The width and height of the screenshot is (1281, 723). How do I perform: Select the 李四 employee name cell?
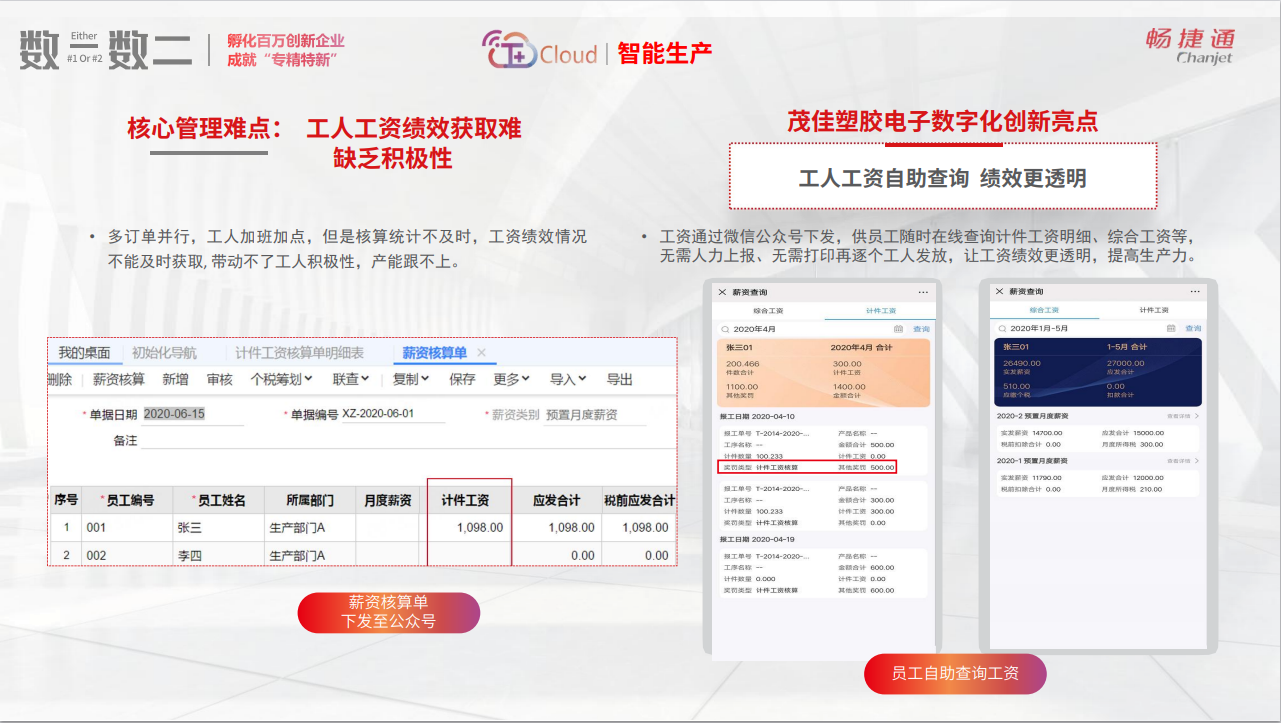(x=217, y=555)
